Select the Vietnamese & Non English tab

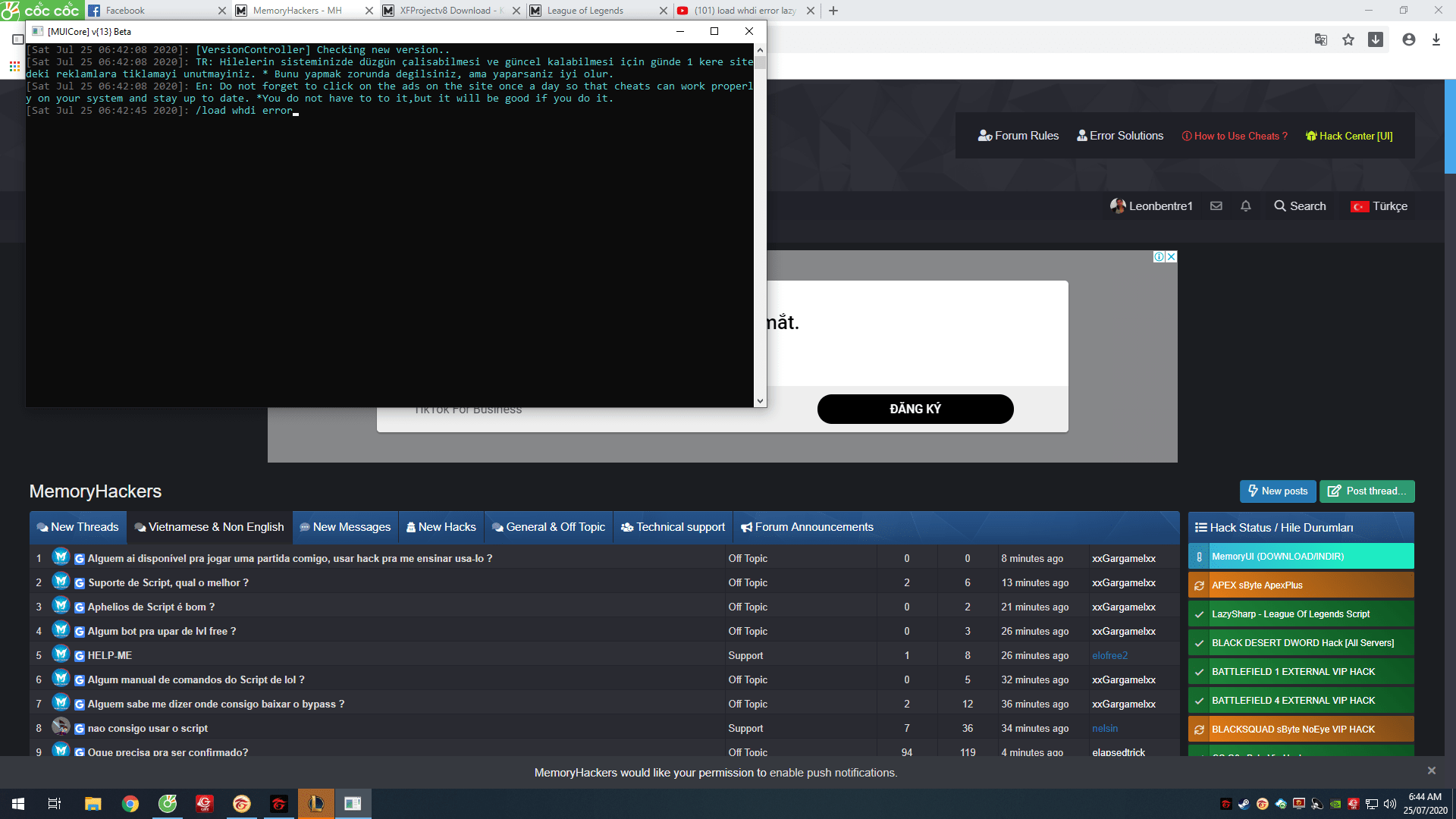point(209,527)
